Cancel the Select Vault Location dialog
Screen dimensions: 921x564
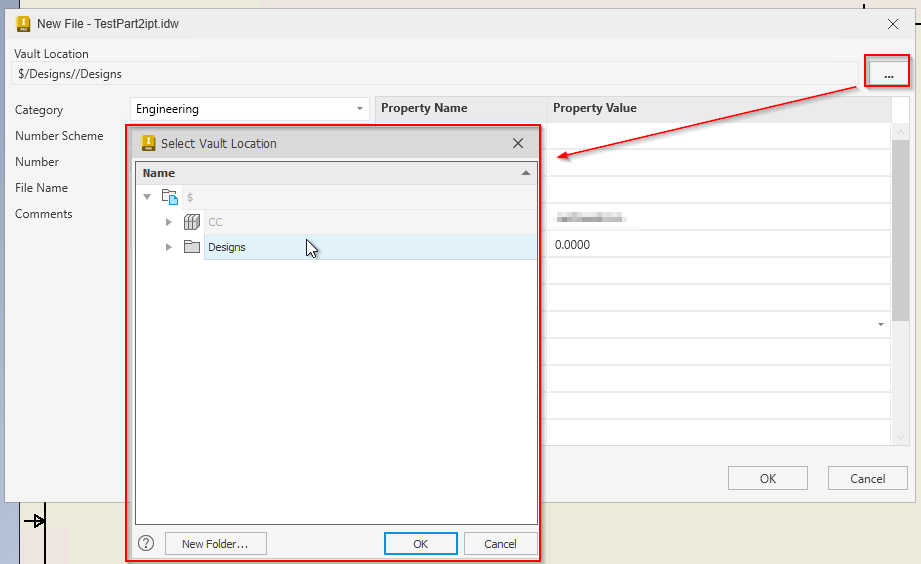[x=500, y=544]
